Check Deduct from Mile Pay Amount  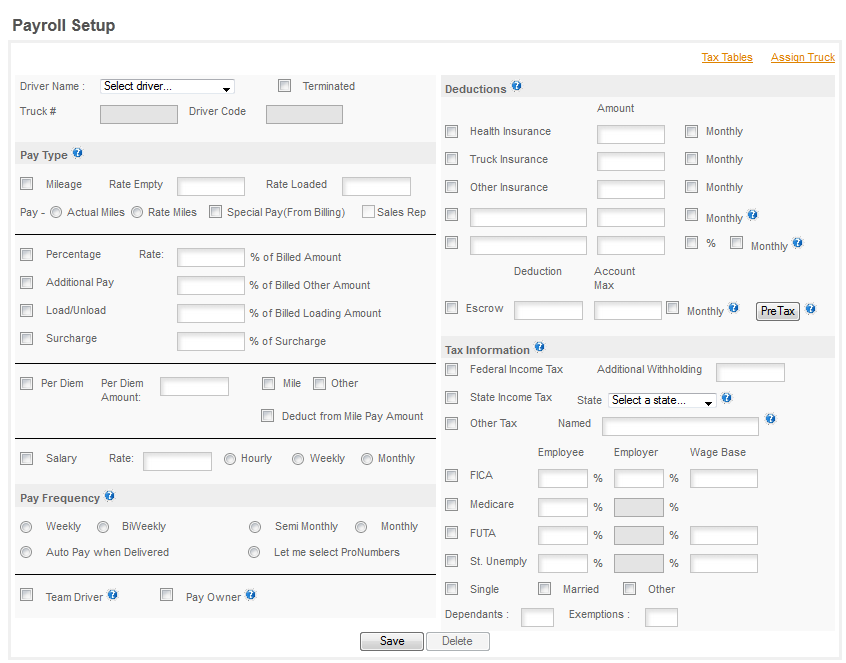267,415
